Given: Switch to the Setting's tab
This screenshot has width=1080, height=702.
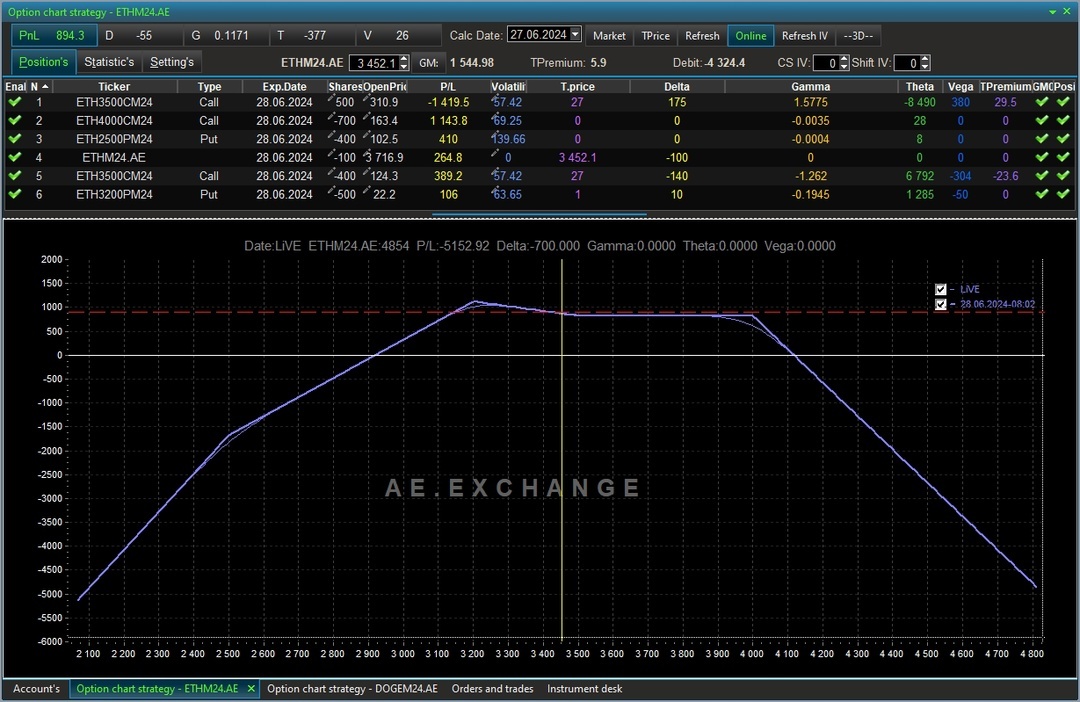Looking at the screenshot, I should [172, 62].
